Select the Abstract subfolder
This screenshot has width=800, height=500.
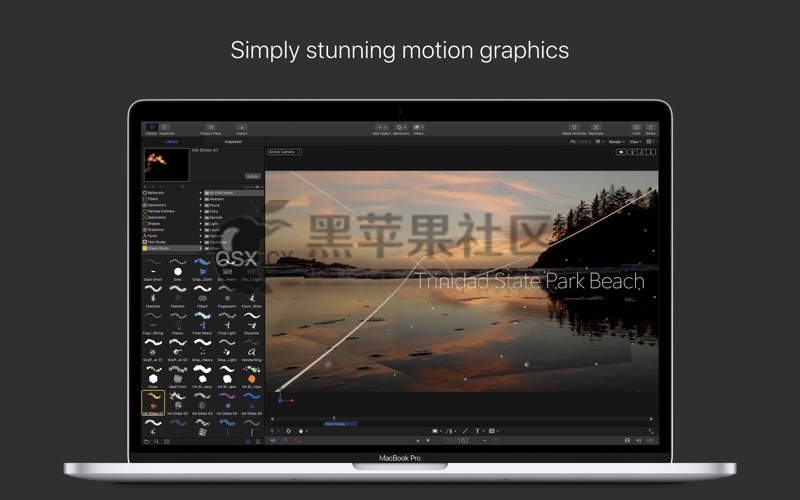coord(234,199)
